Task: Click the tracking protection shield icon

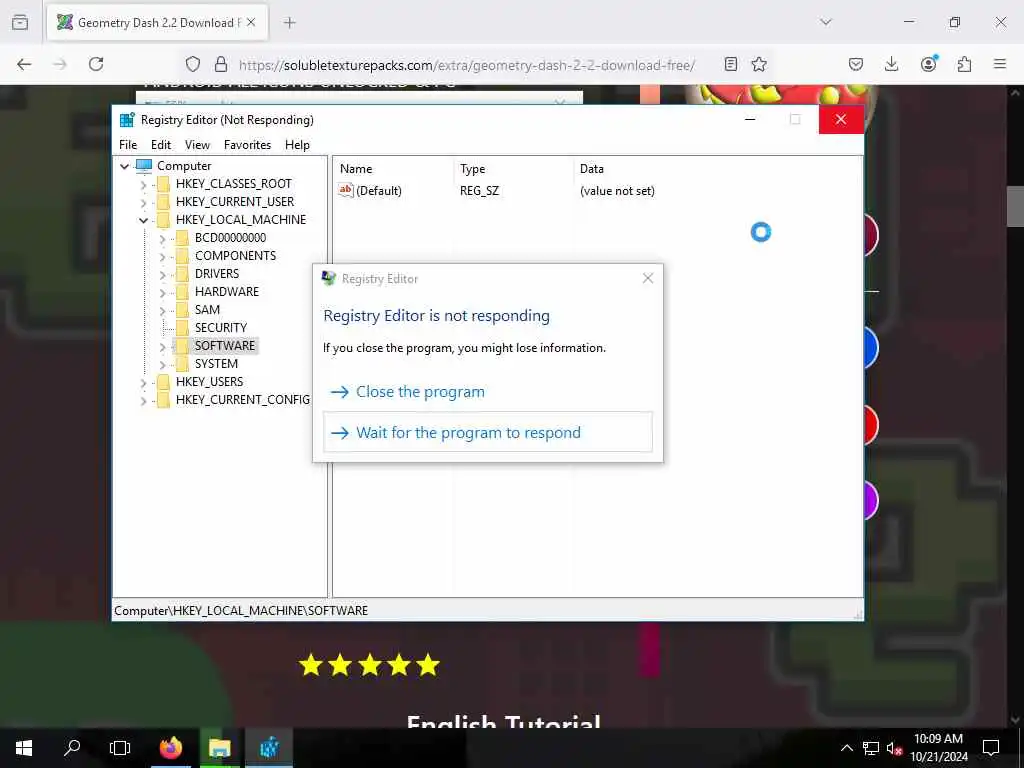Action: (193, 64)
